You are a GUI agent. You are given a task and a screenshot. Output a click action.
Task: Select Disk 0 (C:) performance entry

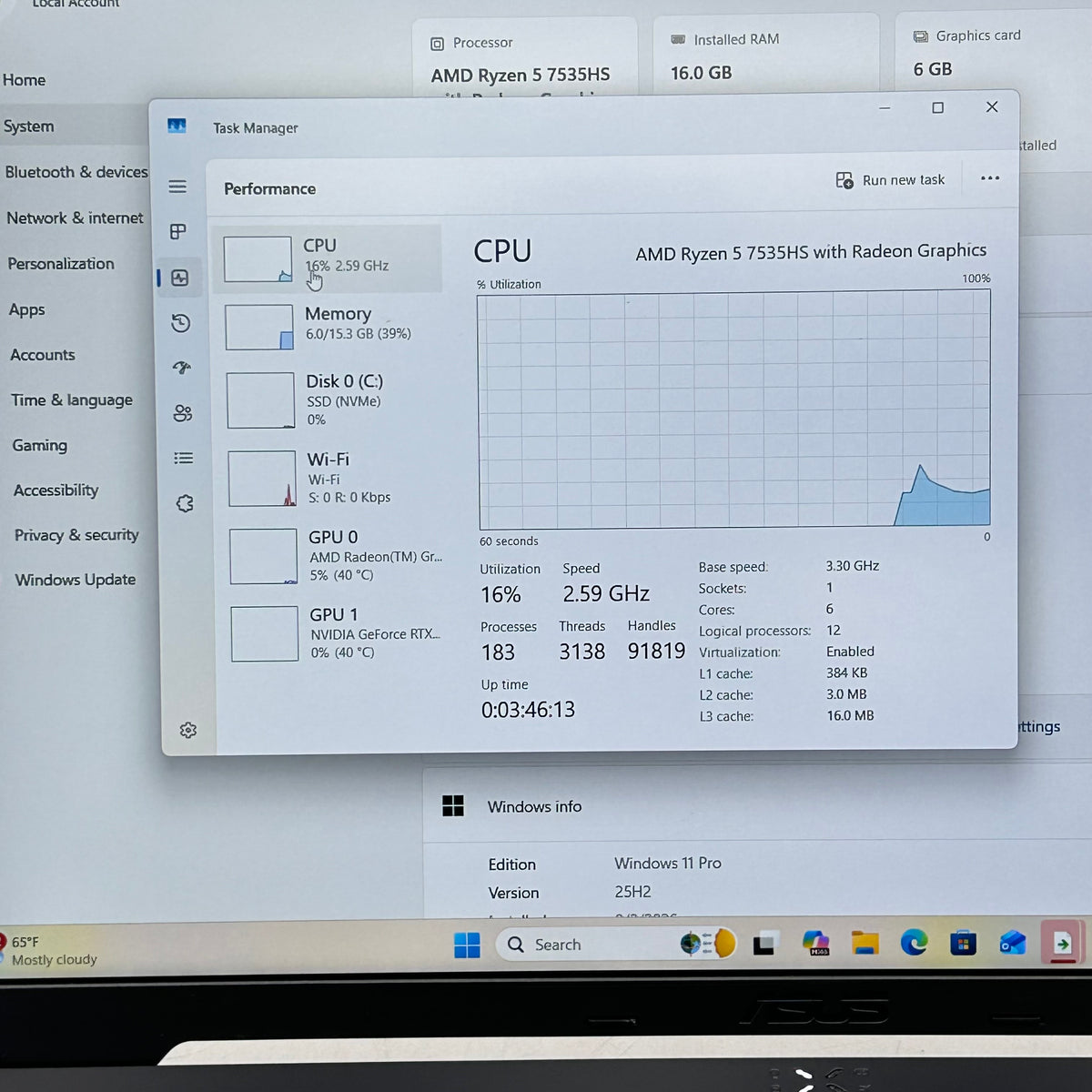tap(331, 399)
